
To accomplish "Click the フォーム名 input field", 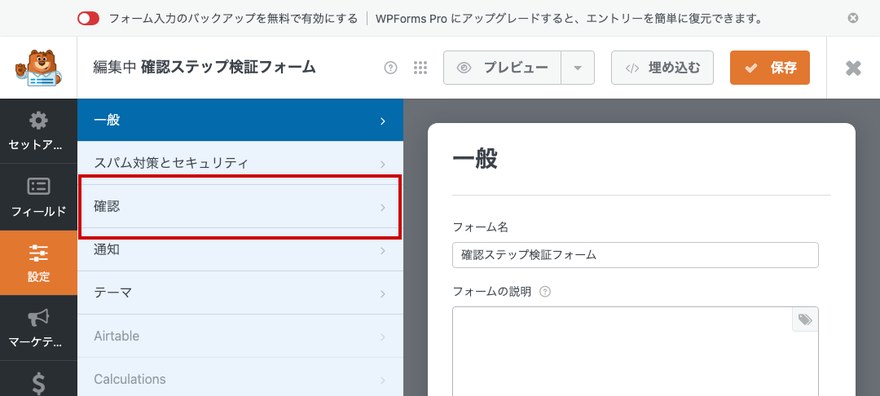I will click(635, 255).
